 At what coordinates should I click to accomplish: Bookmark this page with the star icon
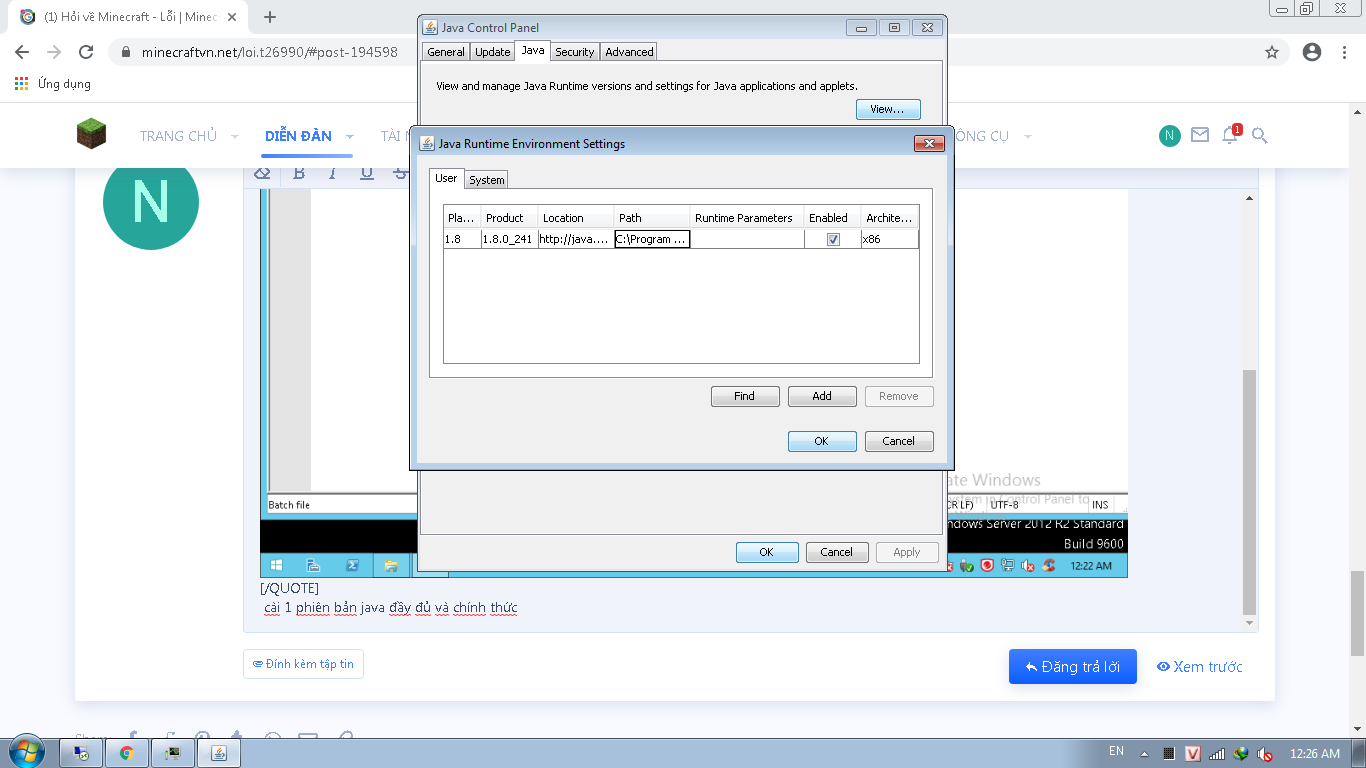[x=1272, y=52]
